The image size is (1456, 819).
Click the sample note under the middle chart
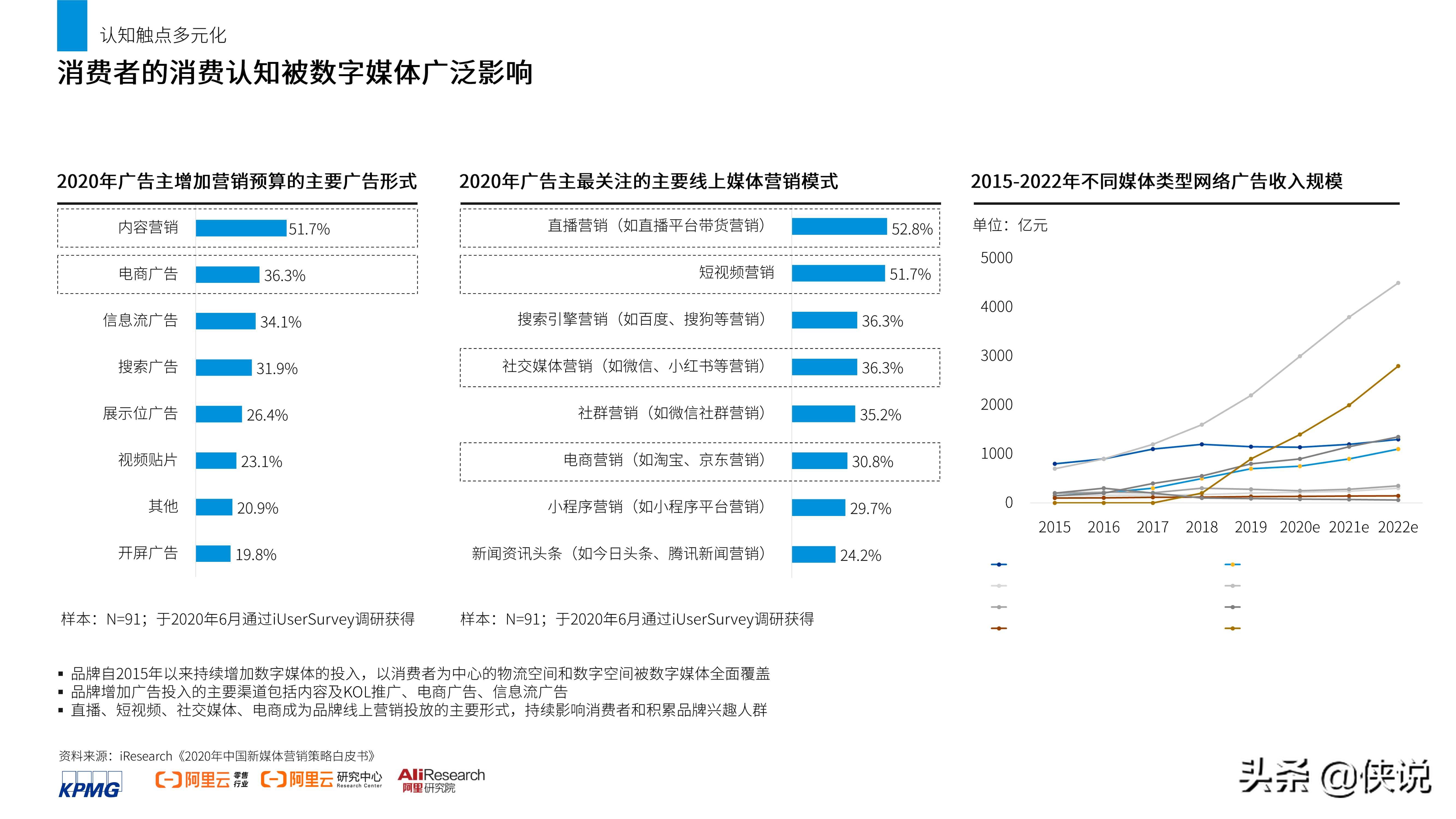point(637,619)
